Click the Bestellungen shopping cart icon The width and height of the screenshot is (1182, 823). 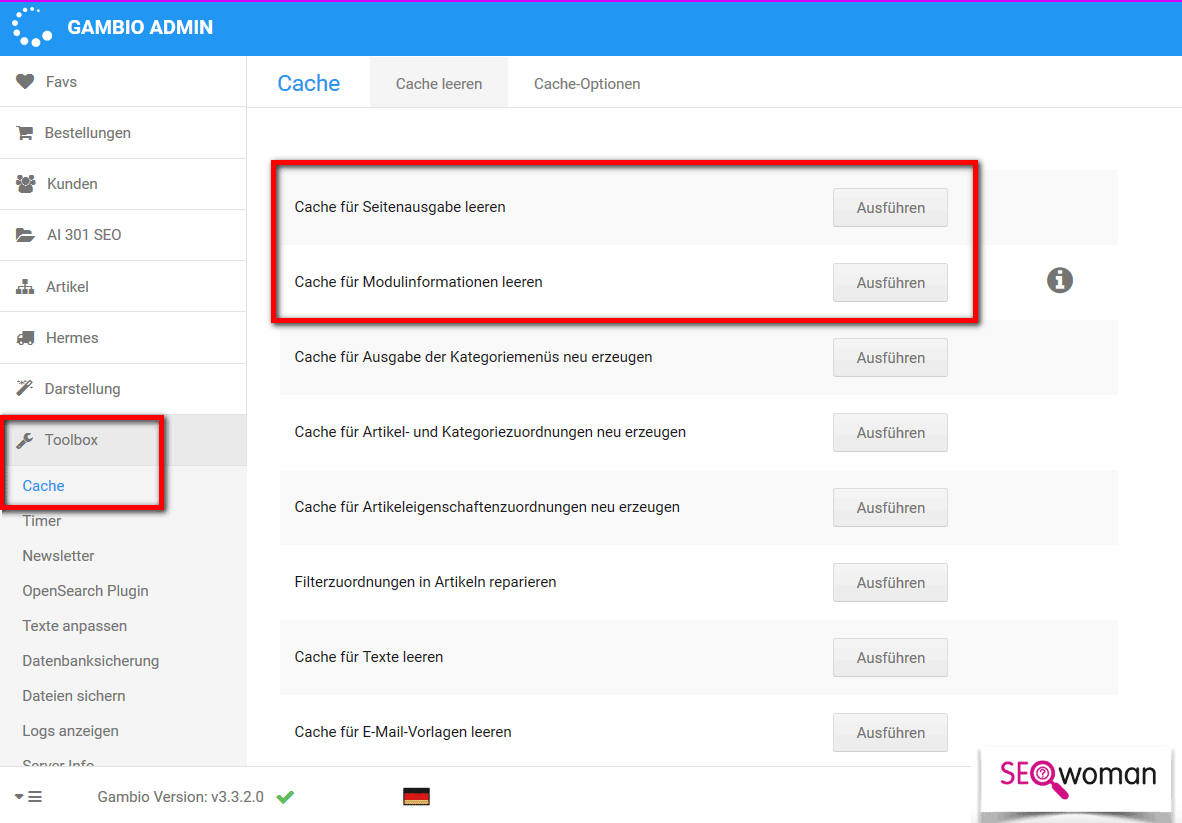(x=25, y=133)
